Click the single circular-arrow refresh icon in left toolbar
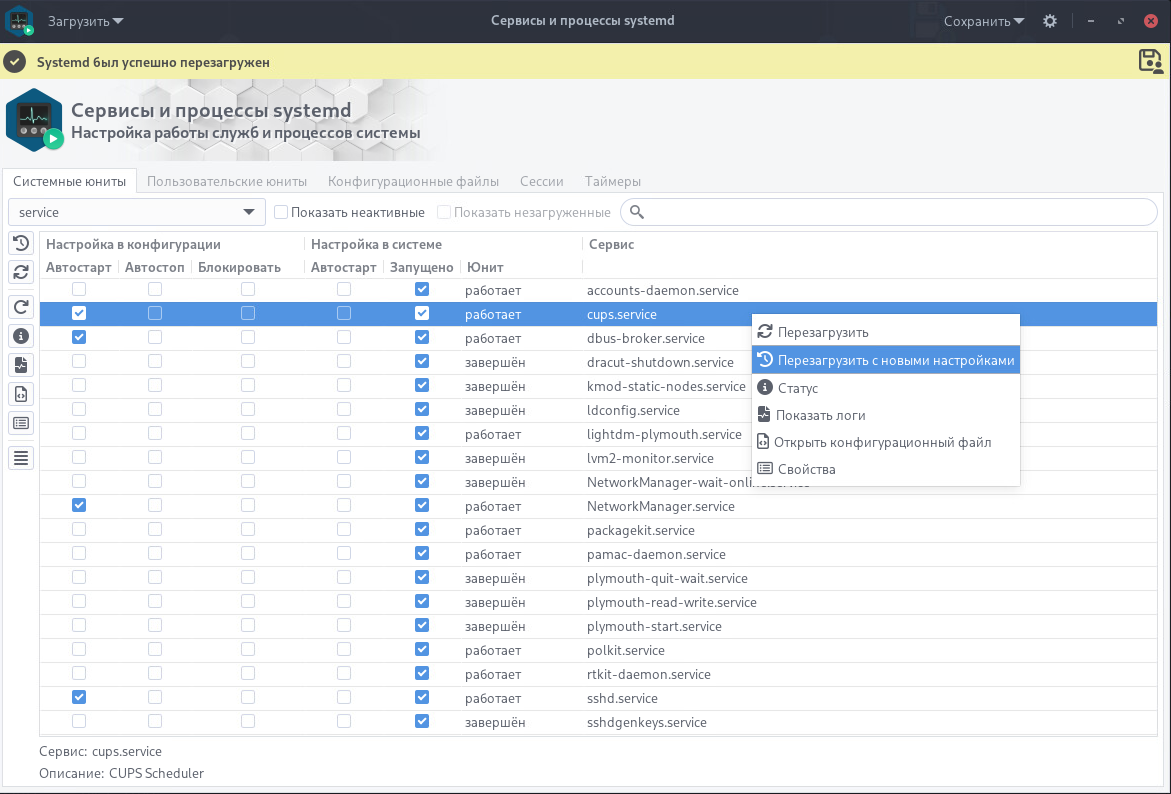The width and height of the screenshot is (1171, 794). pos(21,307)
